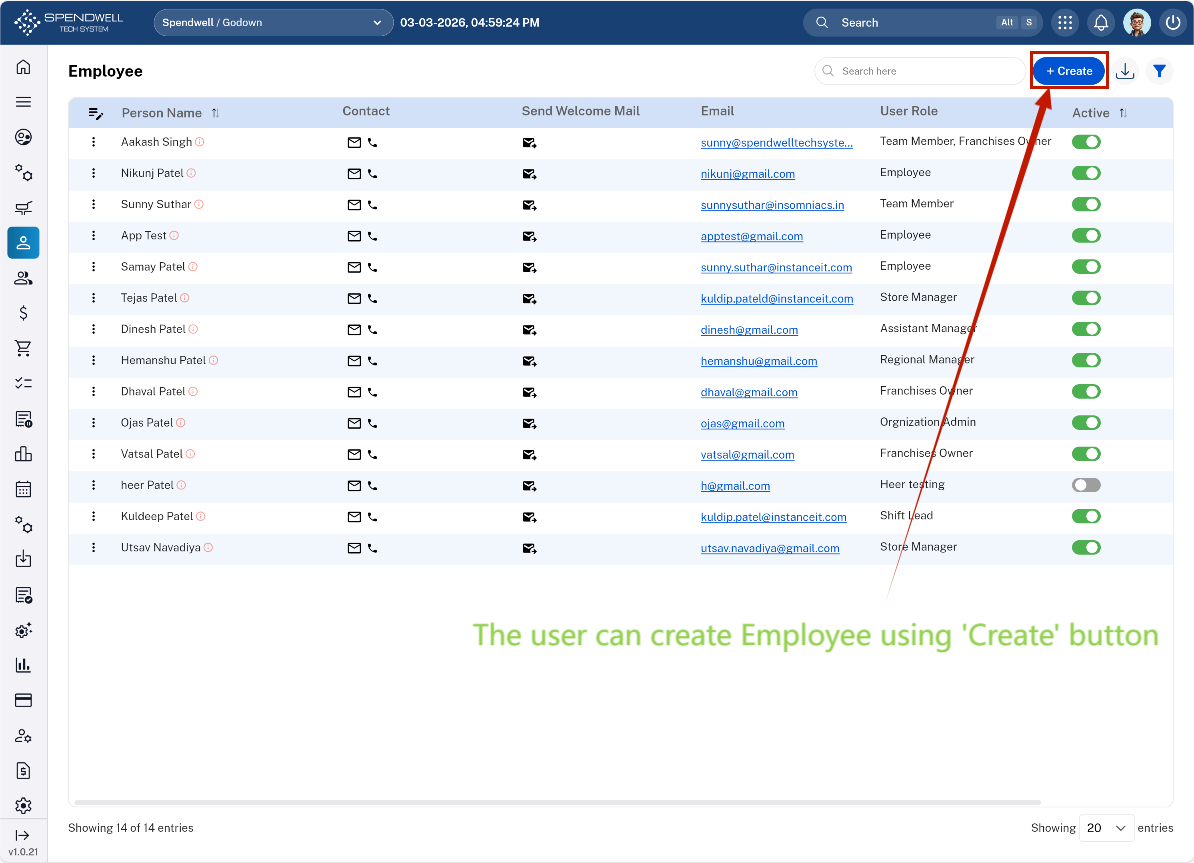
Task: Toggle Active switch for Hemanshu Patel
Action: (x=1086, y=360)
